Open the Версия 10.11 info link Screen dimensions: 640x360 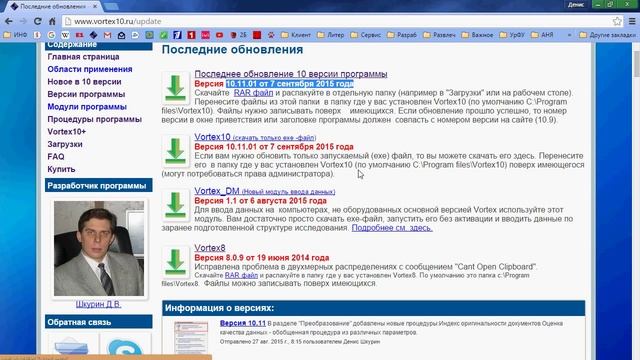point(243,323)
